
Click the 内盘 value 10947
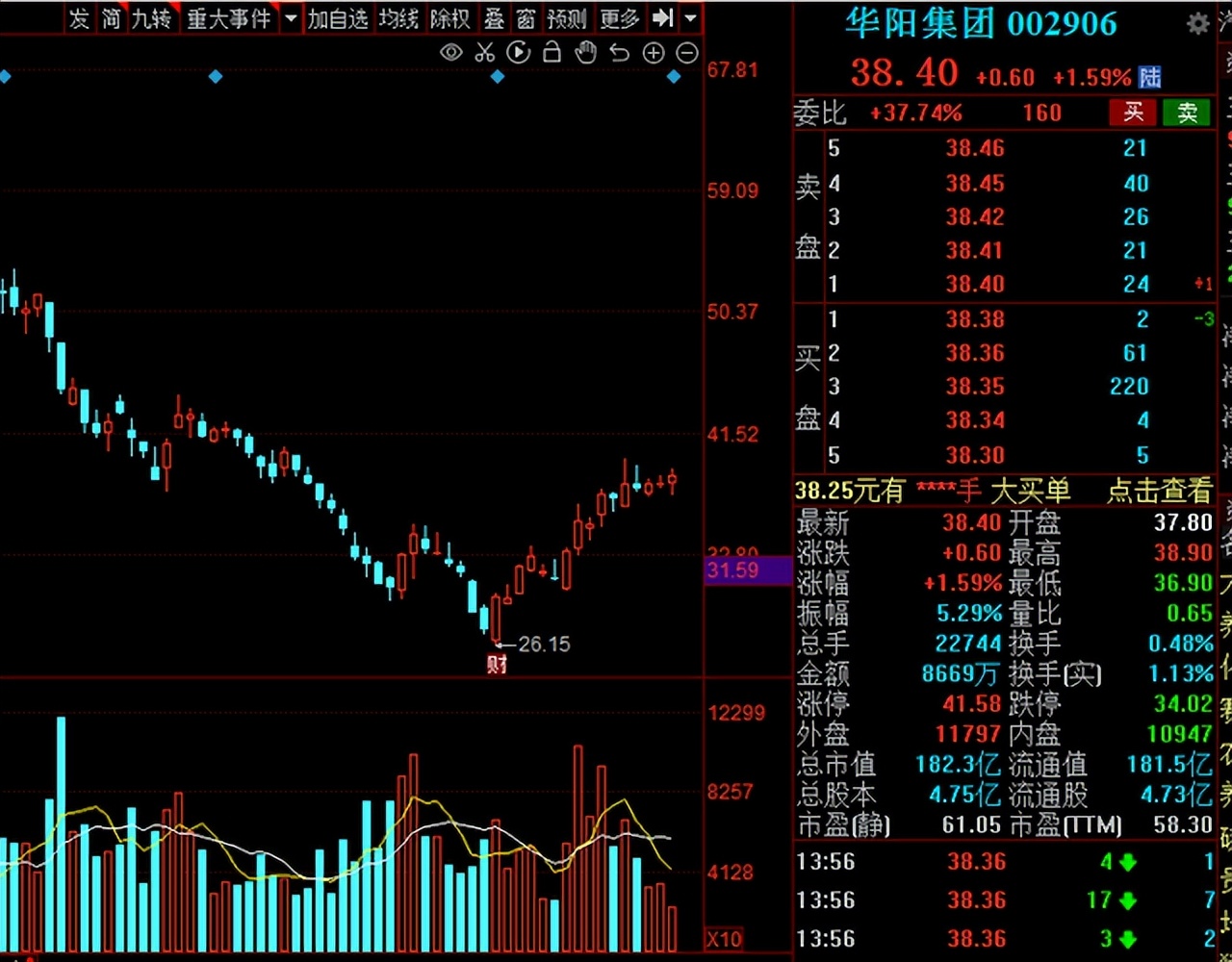(1180, 733)
